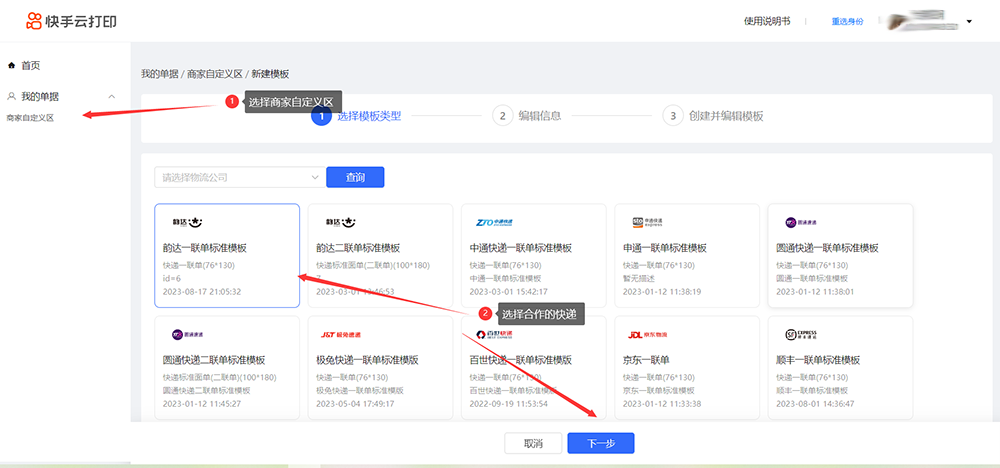Click the 下一步 button
1000x468 pixels.
click(x=601, y=444)
